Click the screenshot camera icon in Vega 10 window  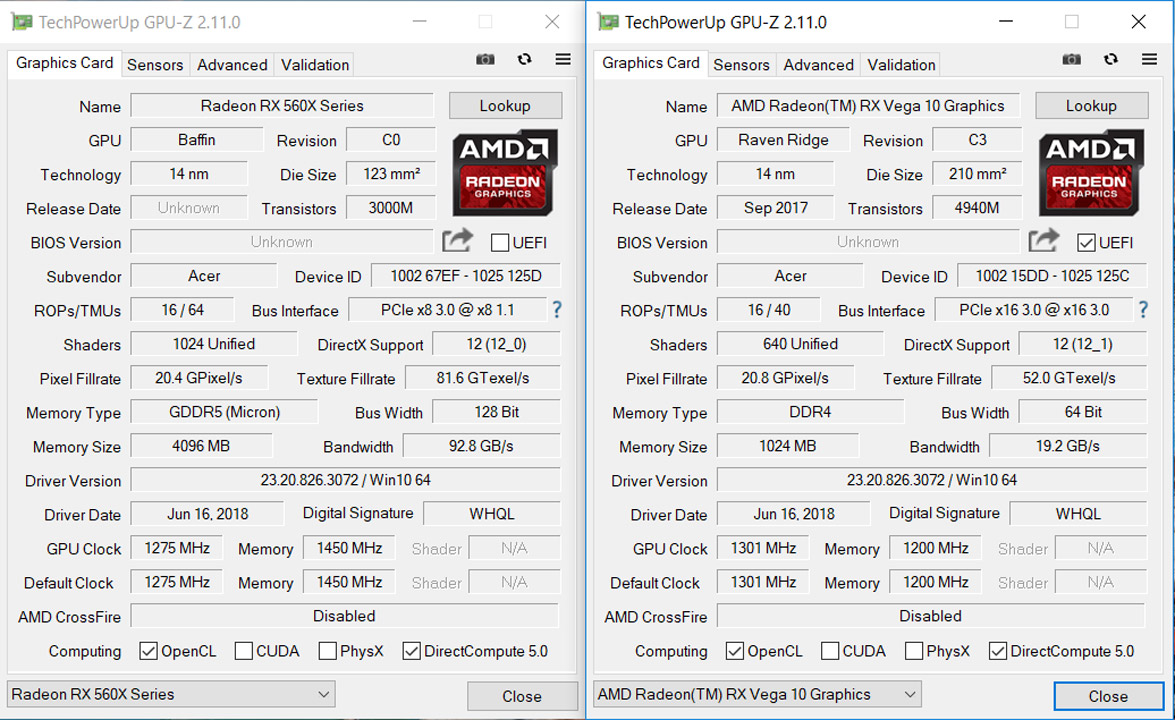(1072, 59)
